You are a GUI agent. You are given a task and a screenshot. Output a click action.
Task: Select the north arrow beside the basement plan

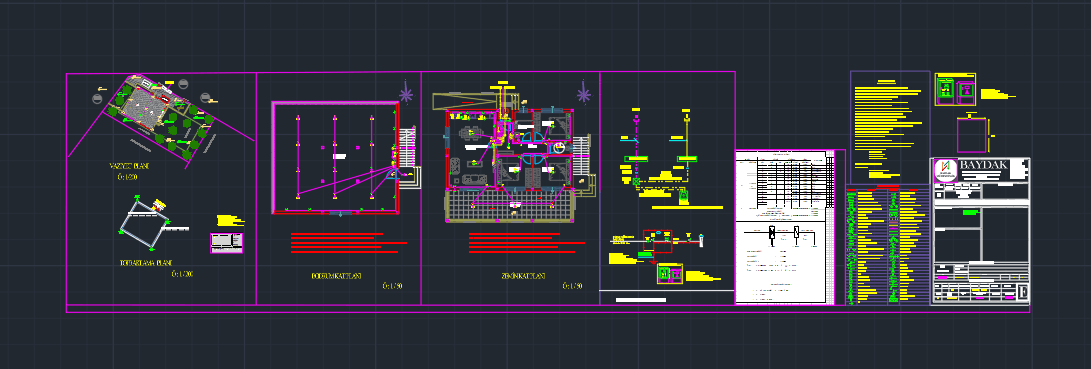click(406, 93)
